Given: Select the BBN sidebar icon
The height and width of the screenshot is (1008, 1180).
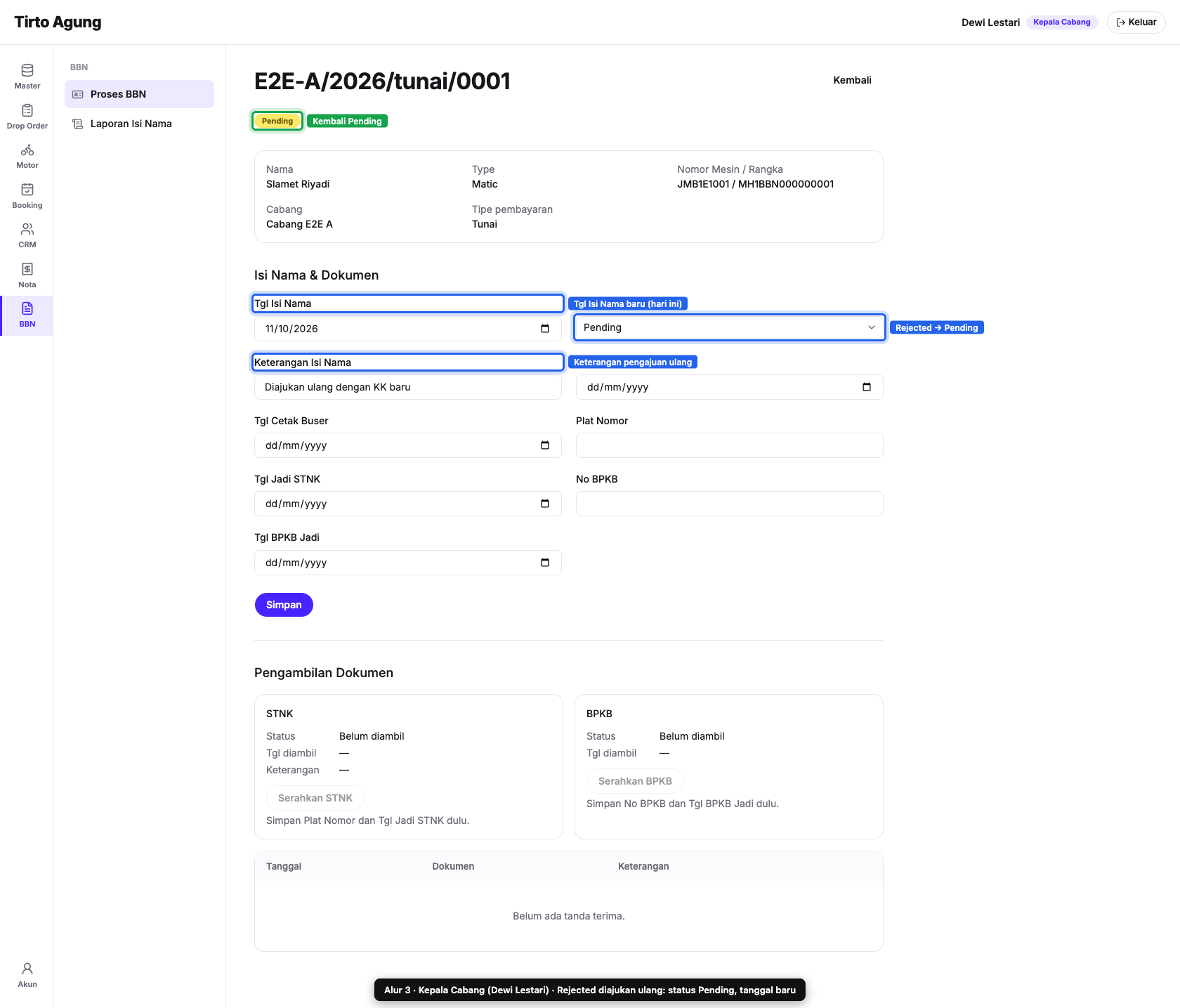Looking at the screenshot, I should 27,315.
